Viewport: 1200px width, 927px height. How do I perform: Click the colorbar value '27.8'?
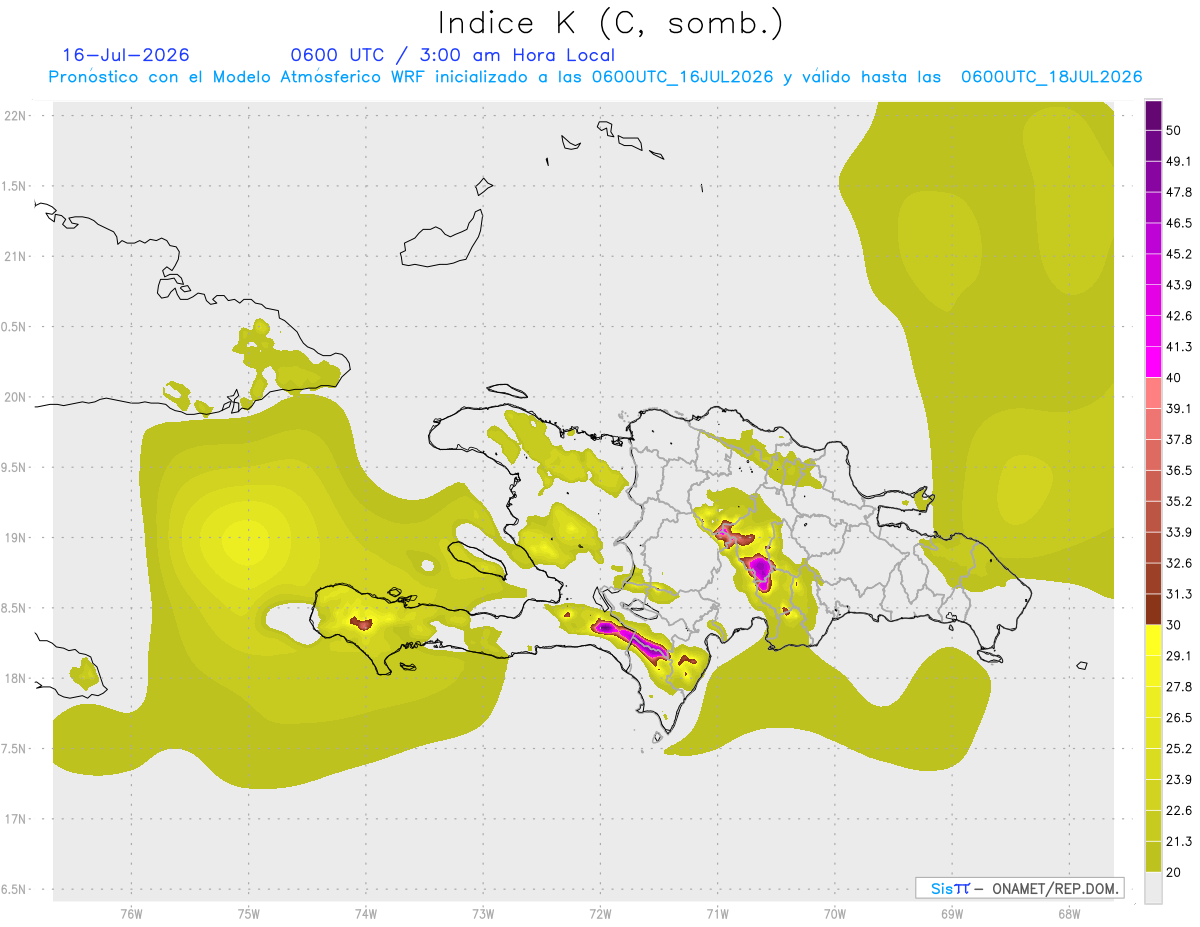coord(1179,687)
